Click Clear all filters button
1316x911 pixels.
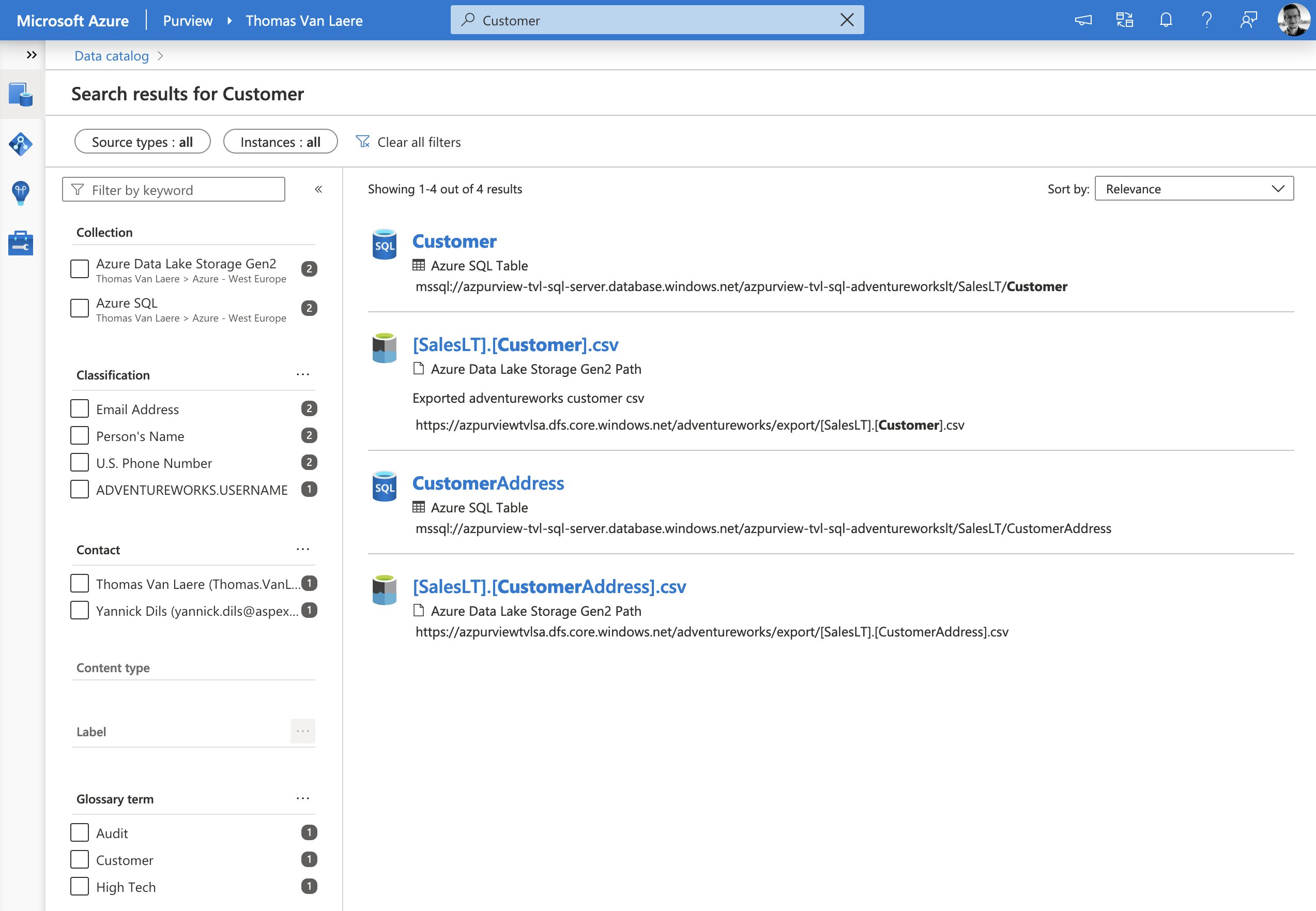408,141
